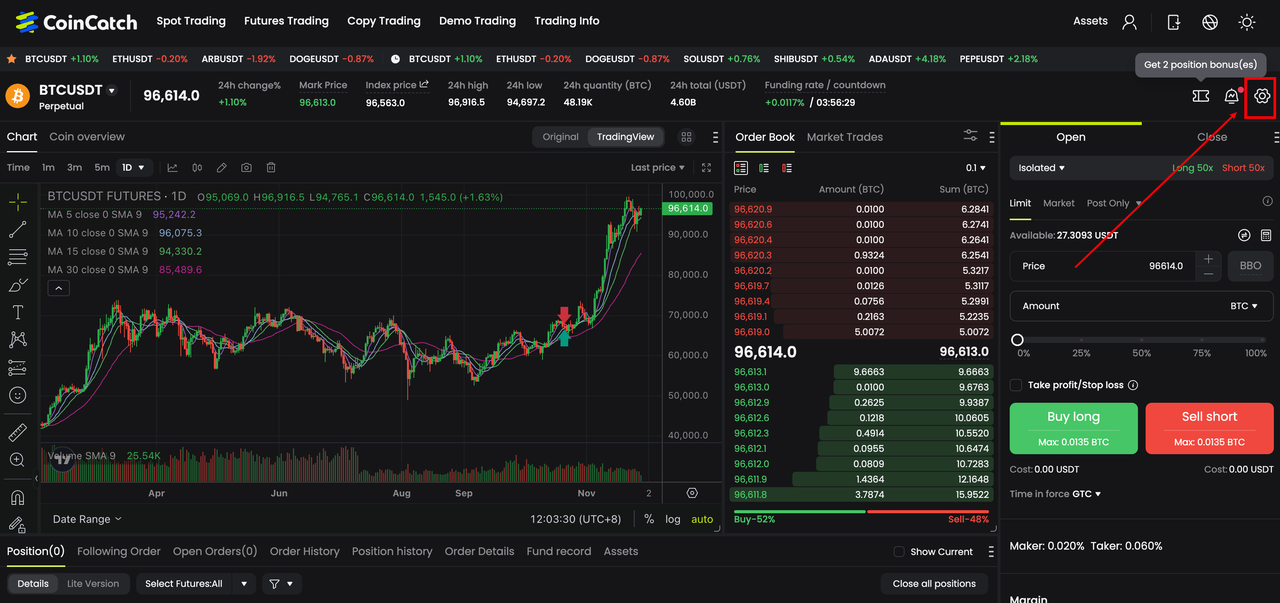Click the notification bell icon
Image resolution: width=1280 pixels, height=603 pixels.
coord(1232,96)
